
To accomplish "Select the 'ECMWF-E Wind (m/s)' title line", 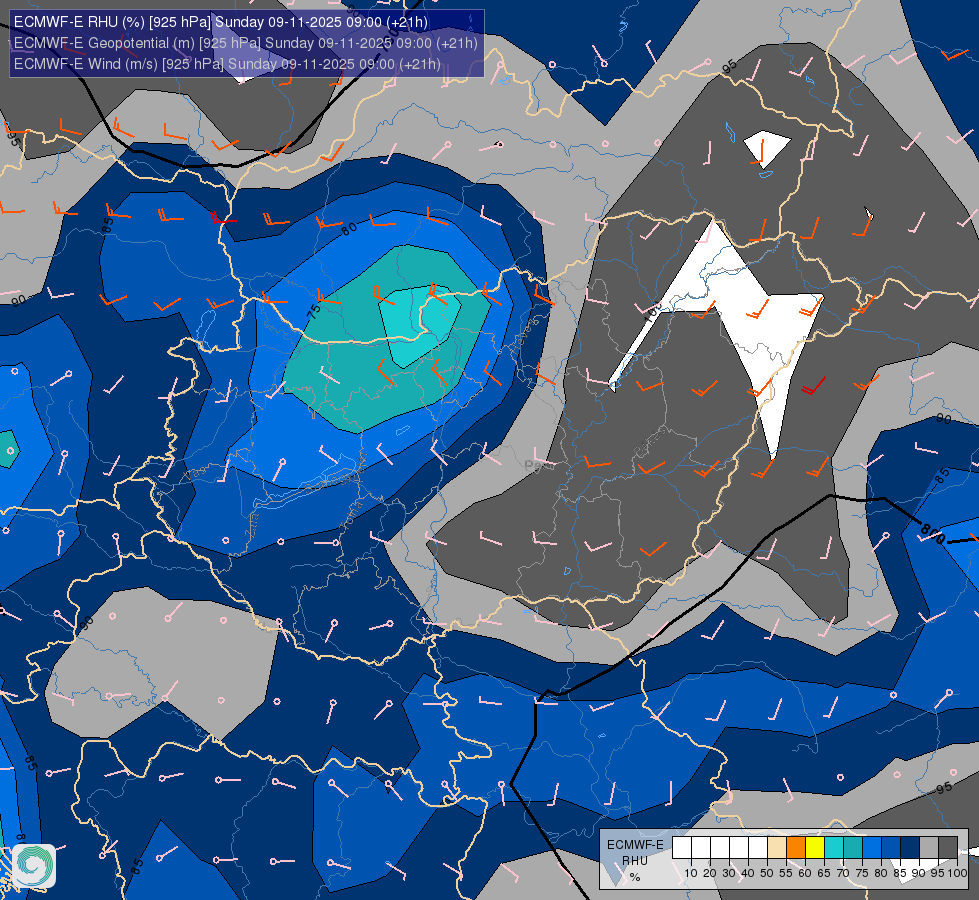I will click(227, 64).
